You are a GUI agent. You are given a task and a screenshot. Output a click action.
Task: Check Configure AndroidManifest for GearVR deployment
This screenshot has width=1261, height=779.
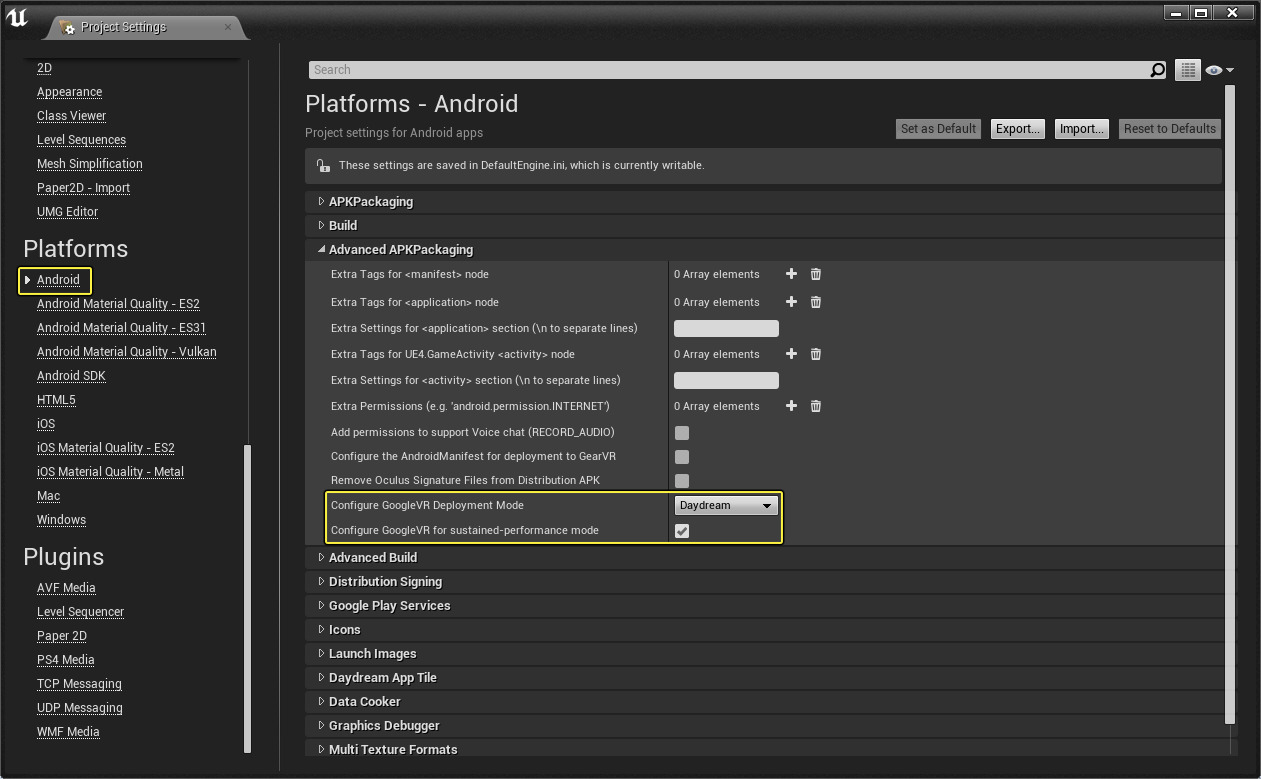click(682, 457)
